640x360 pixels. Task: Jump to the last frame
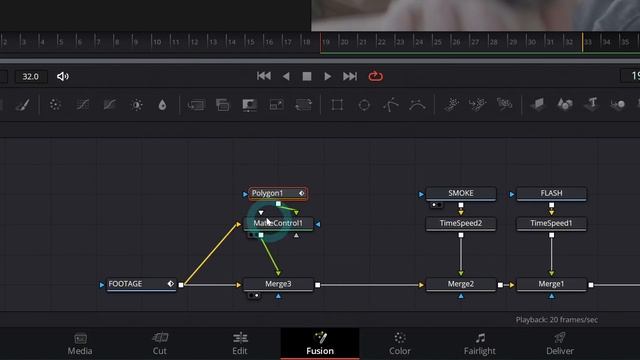(350, 76)
